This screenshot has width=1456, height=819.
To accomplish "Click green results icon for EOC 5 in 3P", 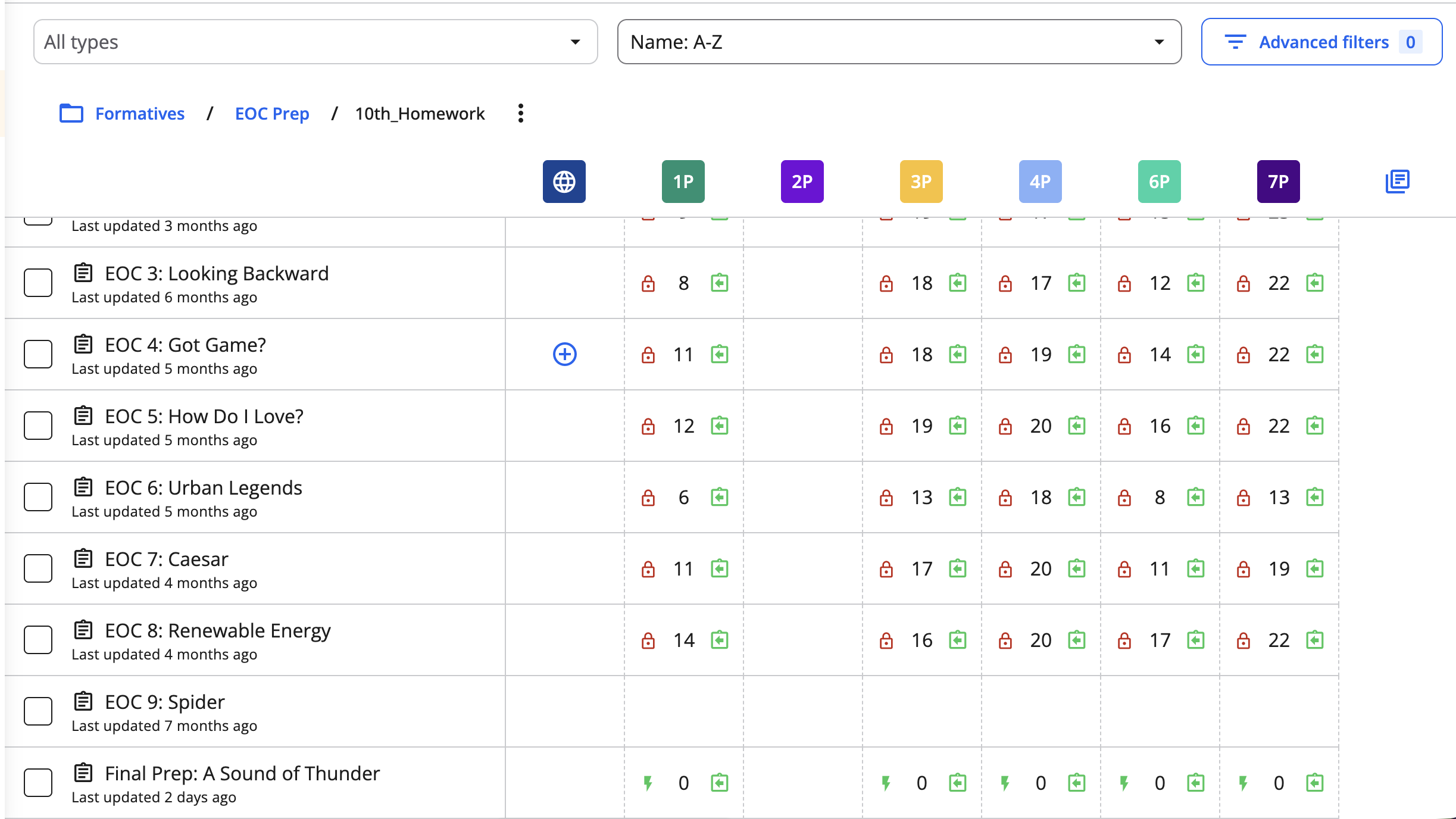I will coord(957,426).
